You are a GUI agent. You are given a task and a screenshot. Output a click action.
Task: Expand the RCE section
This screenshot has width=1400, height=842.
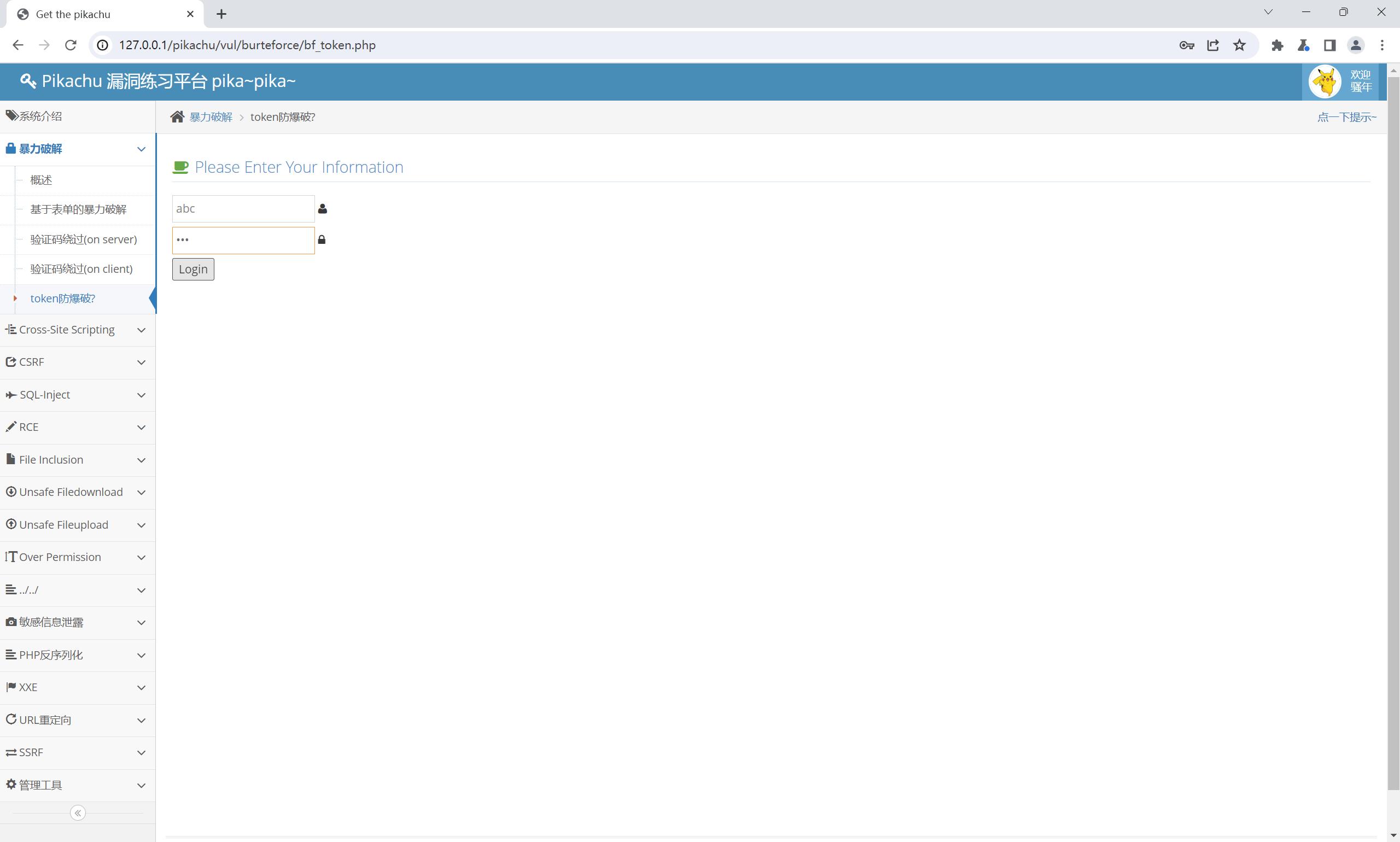78,428
